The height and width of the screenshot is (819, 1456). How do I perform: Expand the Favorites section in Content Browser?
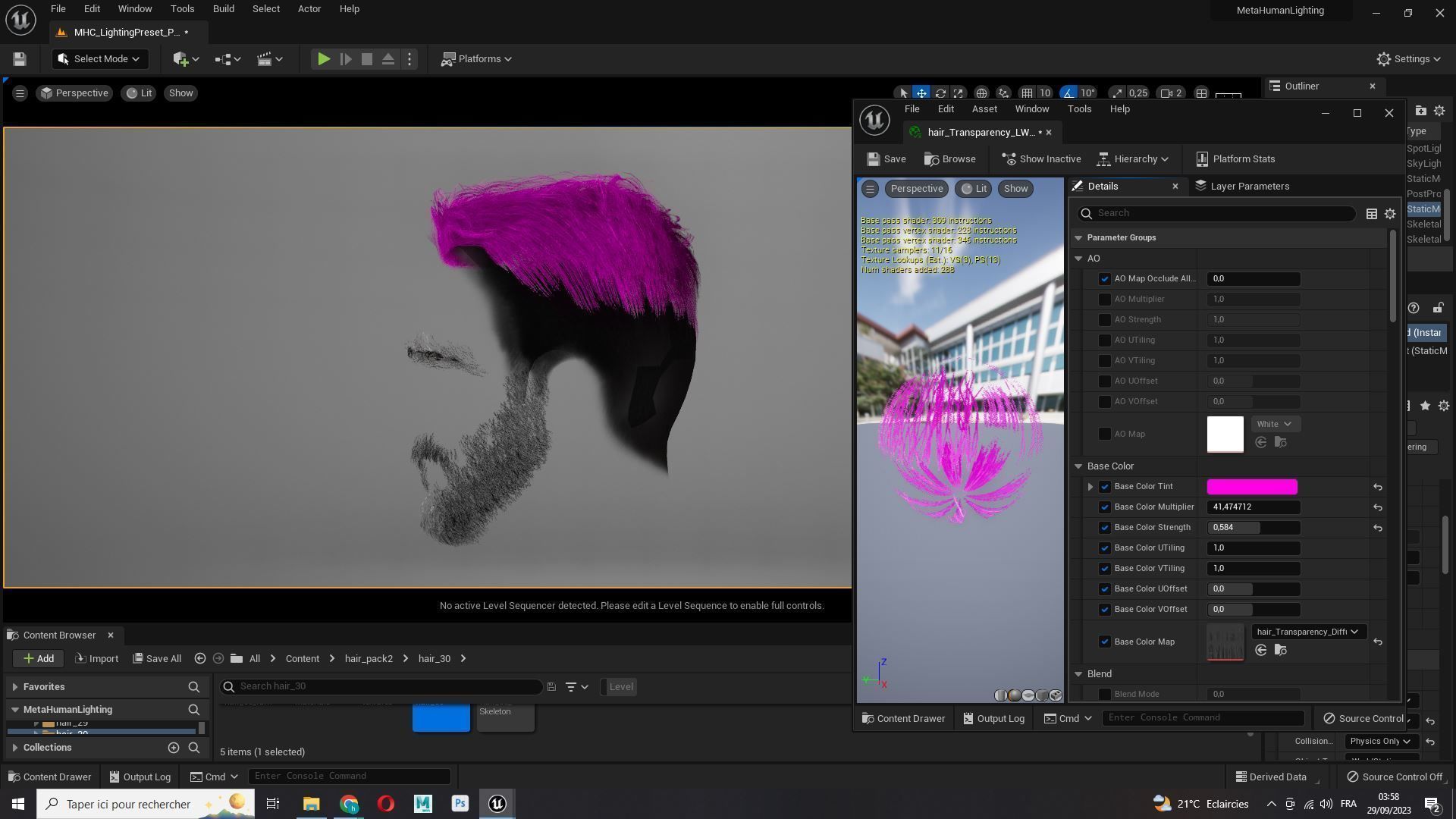pyautogui.click(x=15, y=687)
